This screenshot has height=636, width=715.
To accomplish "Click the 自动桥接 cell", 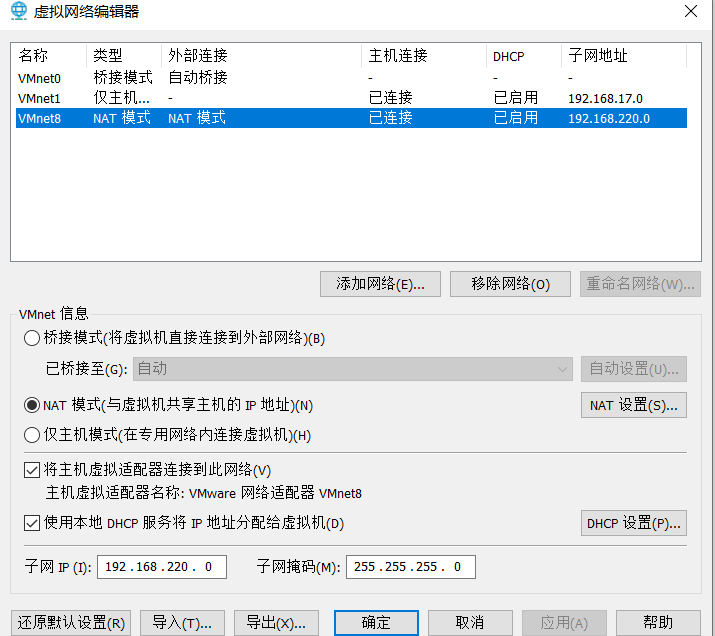I will [198, 78].
